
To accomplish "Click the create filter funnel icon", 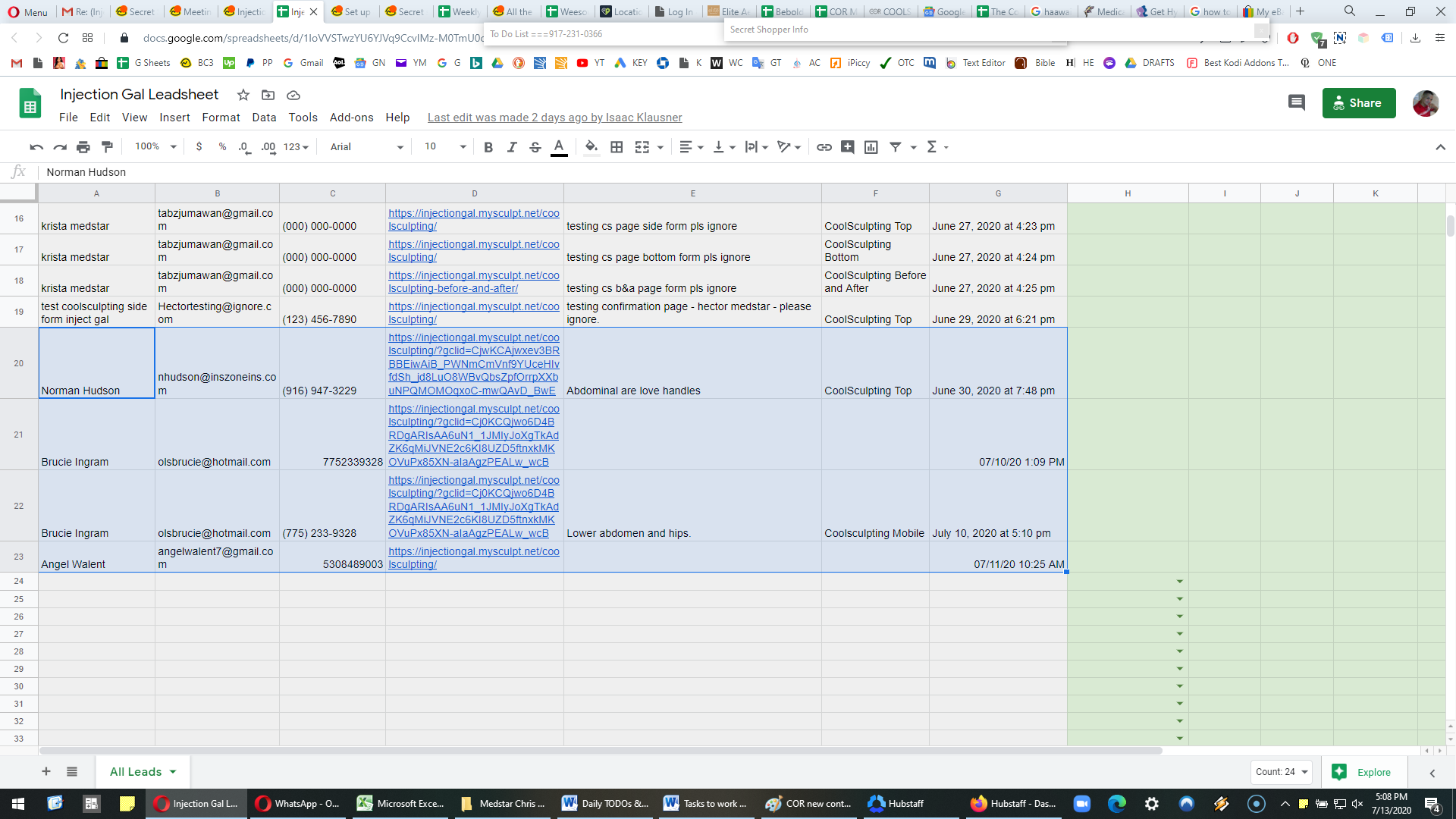I will [x=896, y=147].
